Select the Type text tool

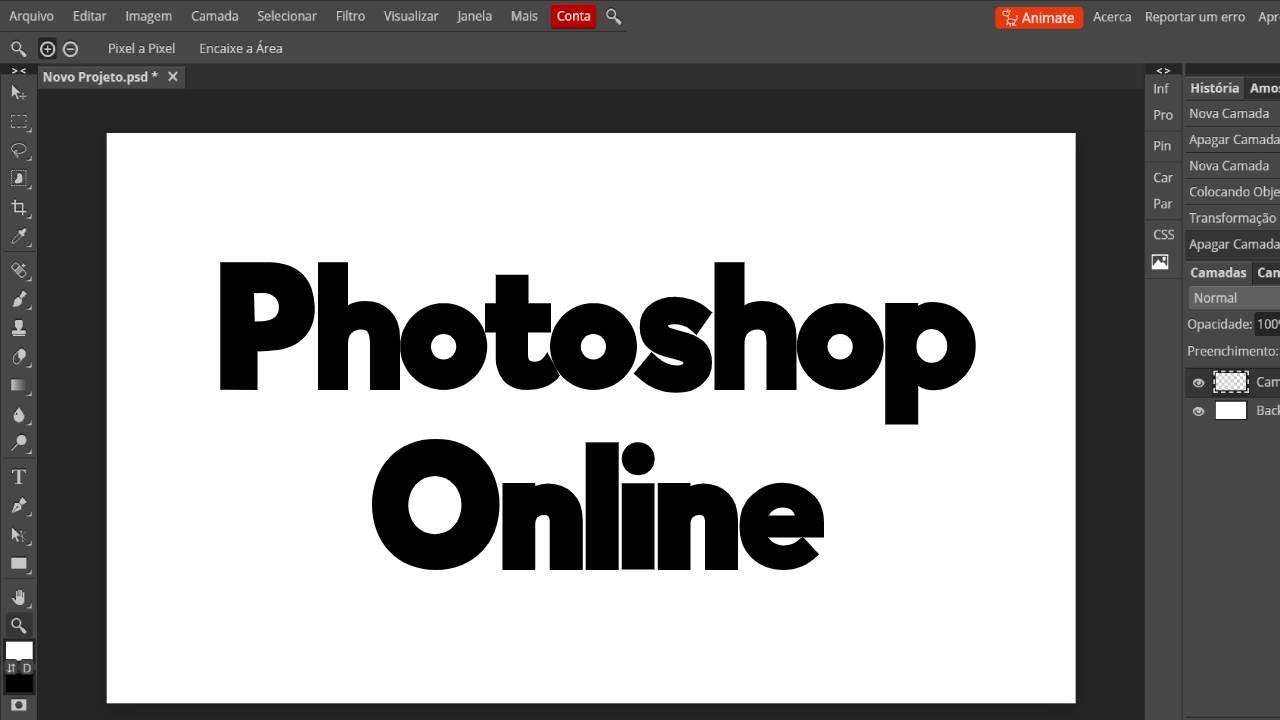[x=18, y=477]
